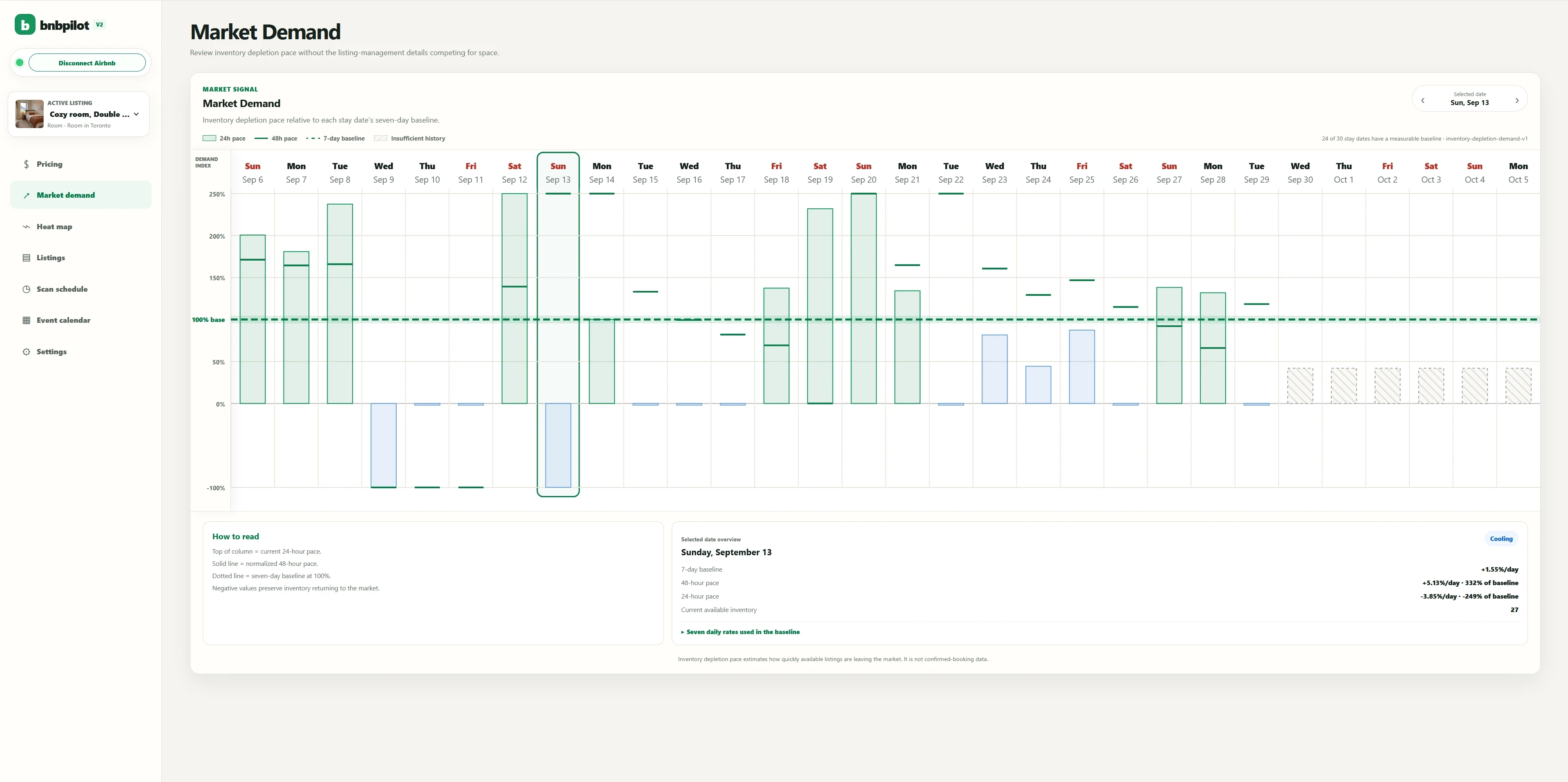Click the 24h pace legend swatch

pos(209,138)
